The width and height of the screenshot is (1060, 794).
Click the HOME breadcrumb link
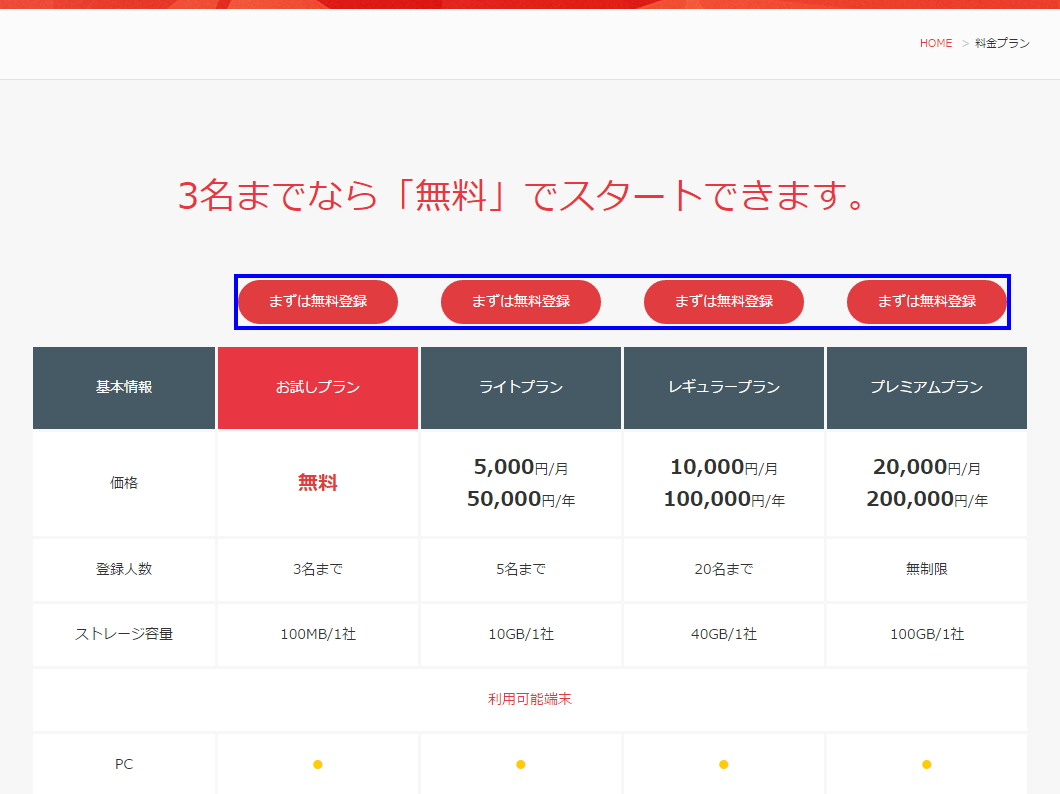pyautogui.click(x=936, y=43)
